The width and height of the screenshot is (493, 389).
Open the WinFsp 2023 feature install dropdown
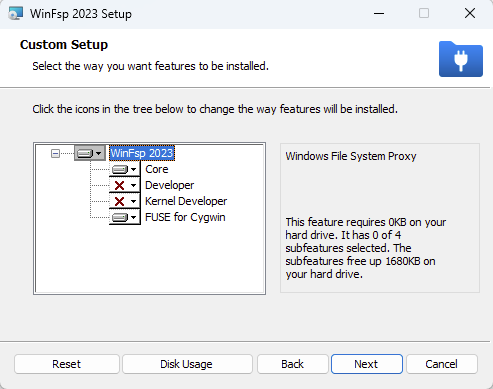[90, 153]
